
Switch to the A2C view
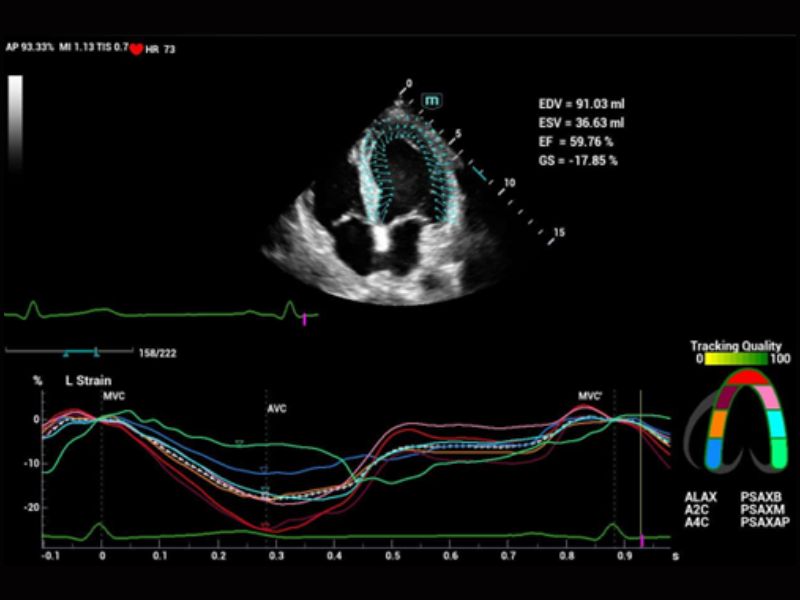pos(696,509)
